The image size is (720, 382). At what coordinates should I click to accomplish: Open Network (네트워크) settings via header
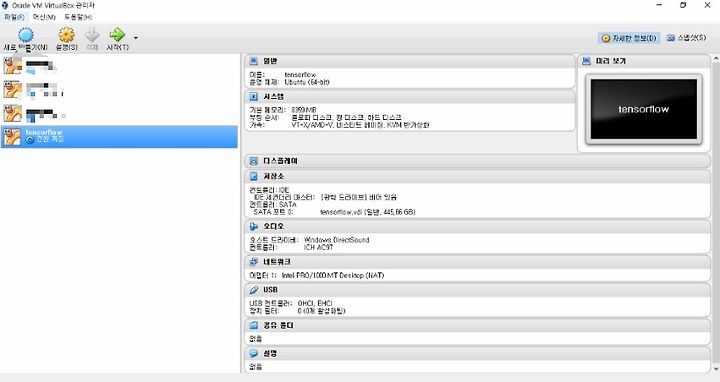point(277,262)
